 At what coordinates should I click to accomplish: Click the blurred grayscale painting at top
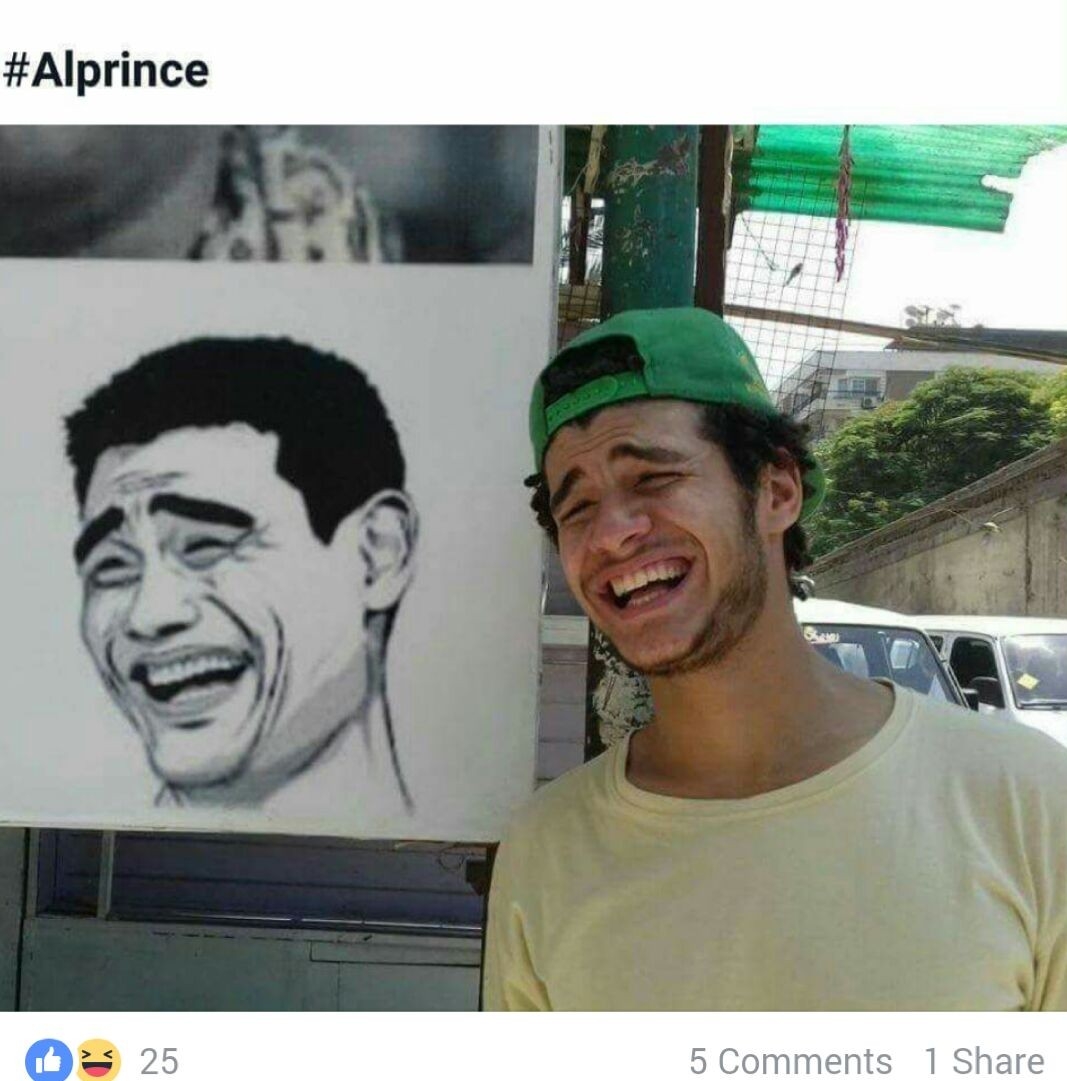point(267,193)
